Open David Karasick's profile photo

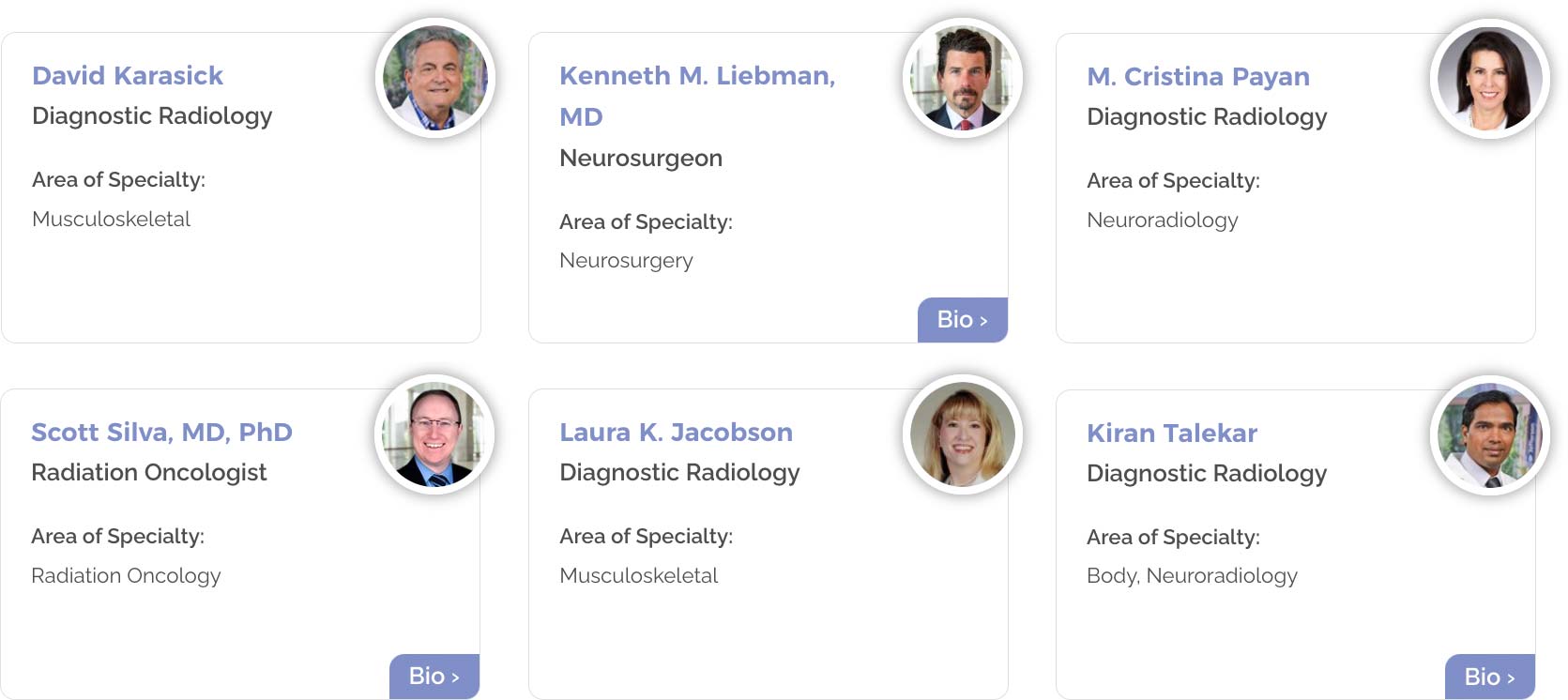point(435,78)
